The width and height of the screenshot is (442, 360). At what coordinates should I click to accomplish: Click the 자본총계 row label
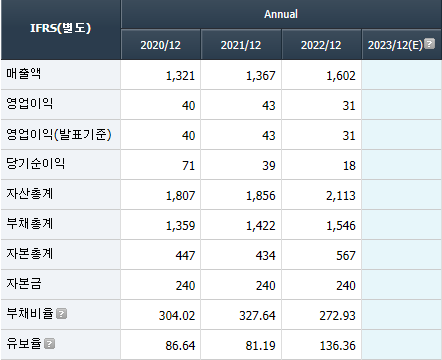tap(29, 253)
